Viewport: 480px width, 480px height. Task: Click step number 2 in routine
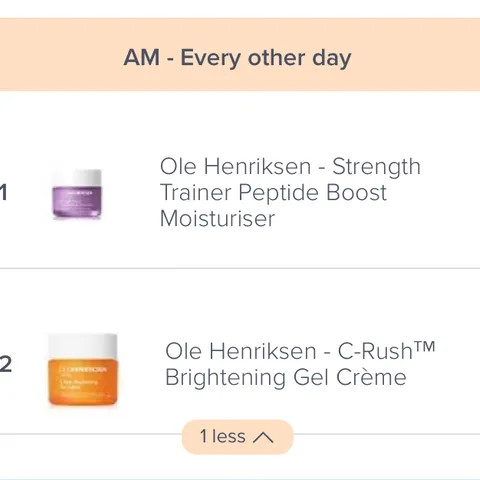pos(6,364)
